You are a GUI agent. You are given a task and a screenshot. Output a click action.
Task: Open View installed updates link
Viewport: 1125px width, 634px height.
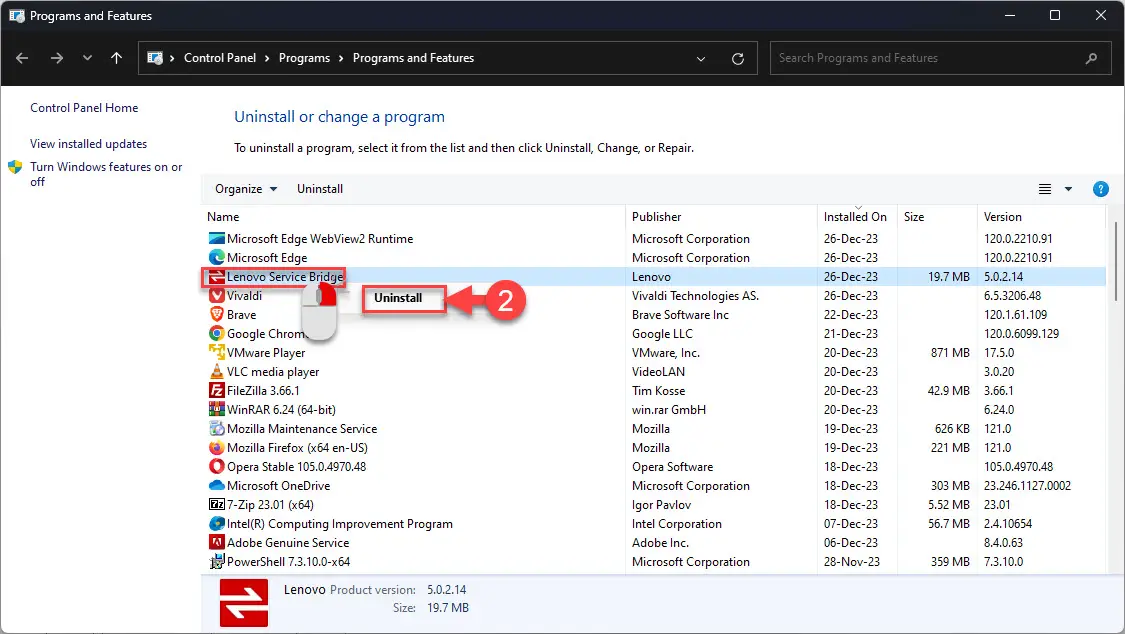click(88, 143)
